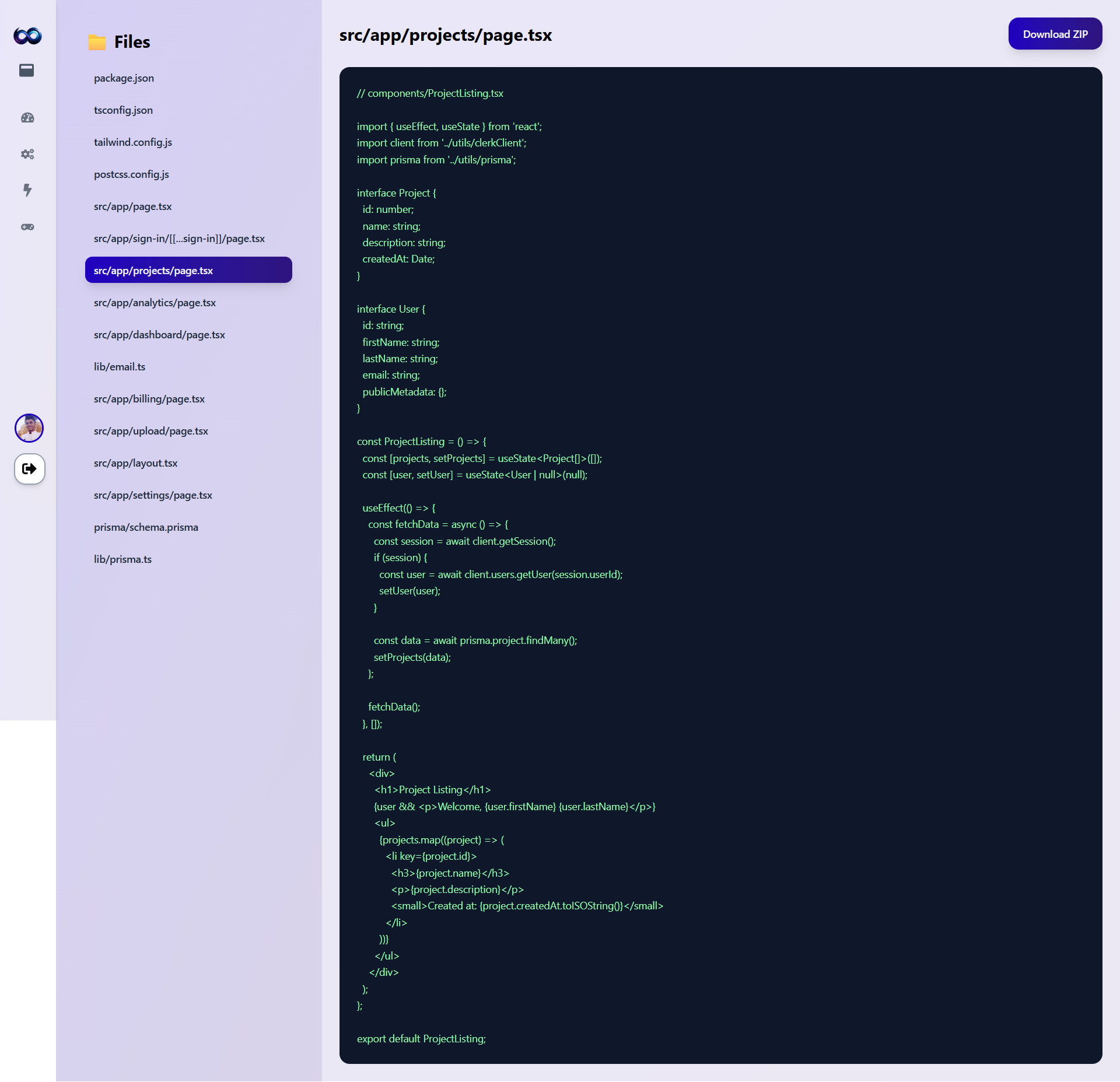Click the yellow Files folder icon
This screenshot has height=1082, width=1120.
coord(97,42)
